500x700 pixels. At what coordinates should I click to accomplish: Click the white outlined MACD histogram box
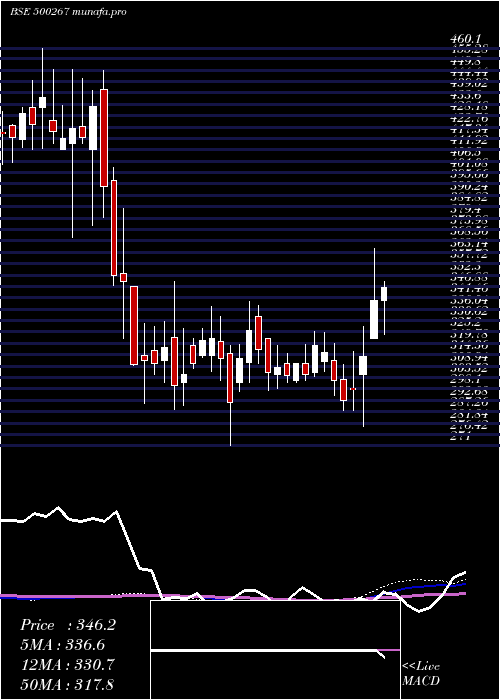pyautogui.click(x=275, y=650)
